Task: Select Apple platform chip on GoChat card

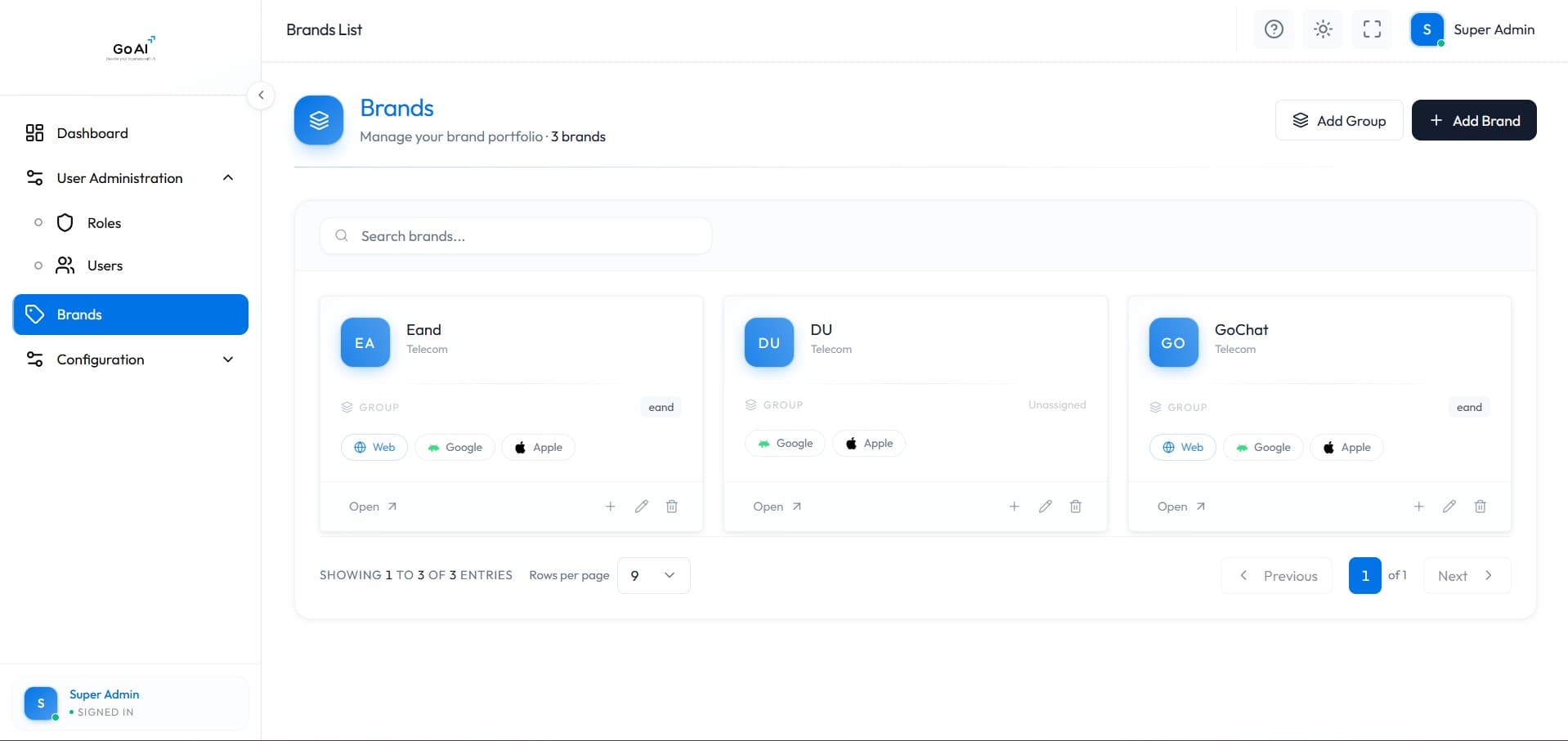Action: (x=1346, y=447)
